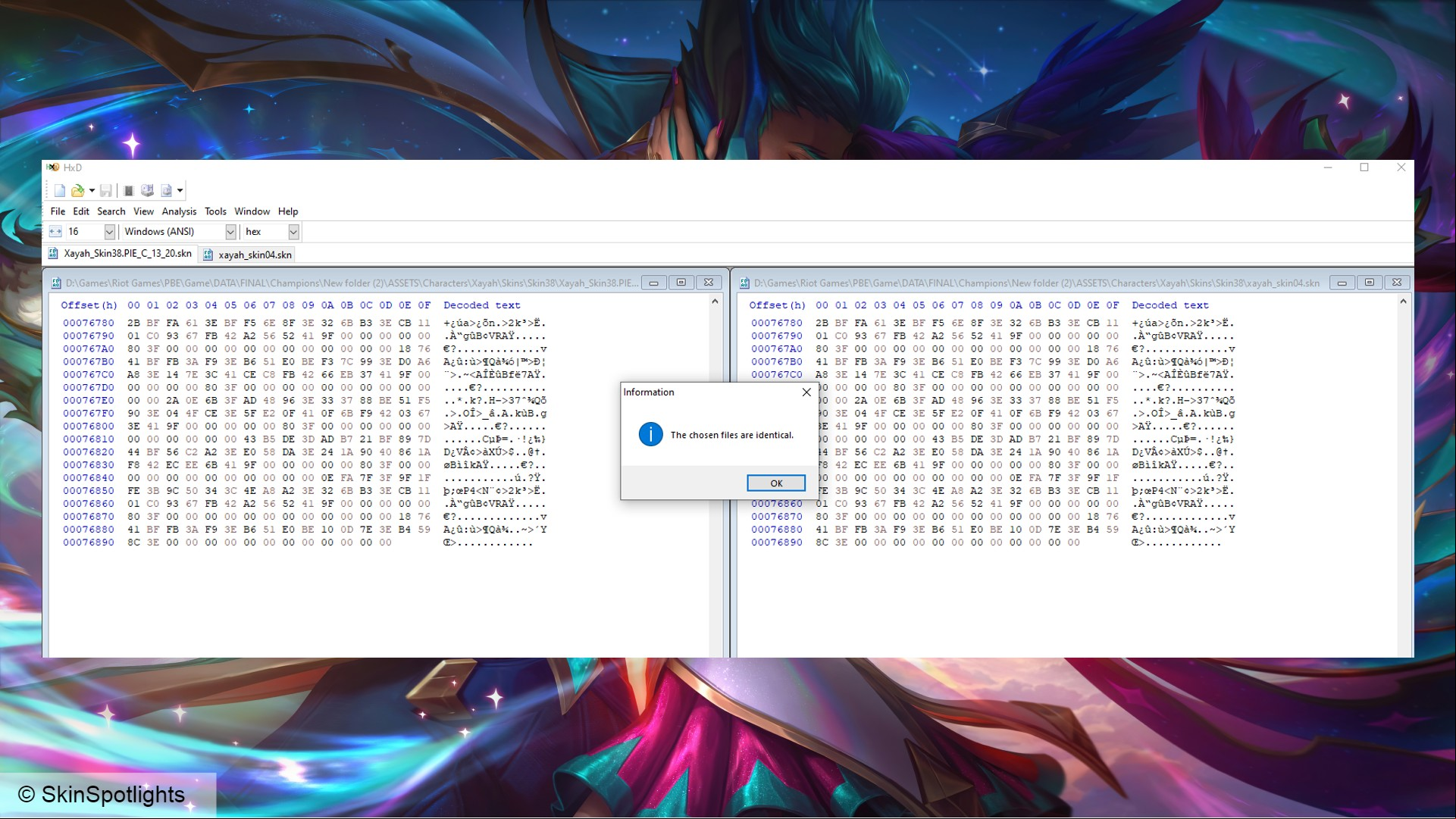
Task: Click the bytes-per-row width icon
Action: click(x=55, y=232)
